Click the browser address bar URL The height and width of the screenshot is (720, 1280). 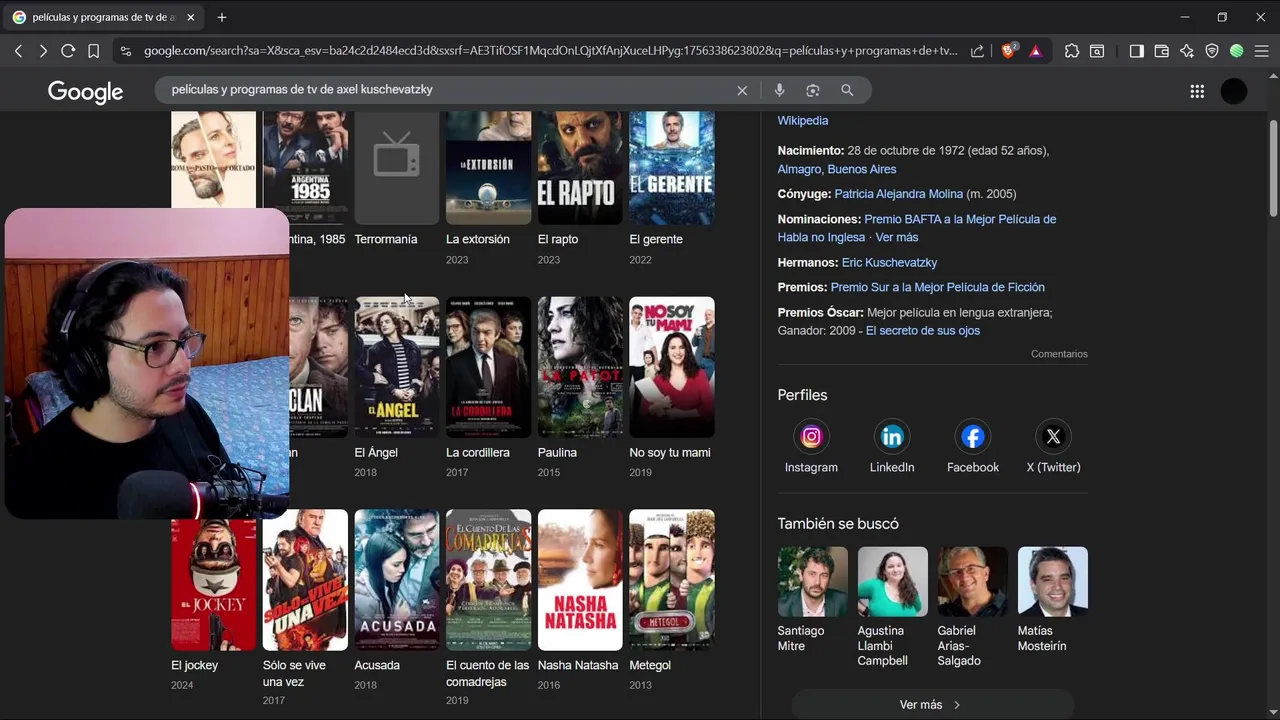pos(550,51)
